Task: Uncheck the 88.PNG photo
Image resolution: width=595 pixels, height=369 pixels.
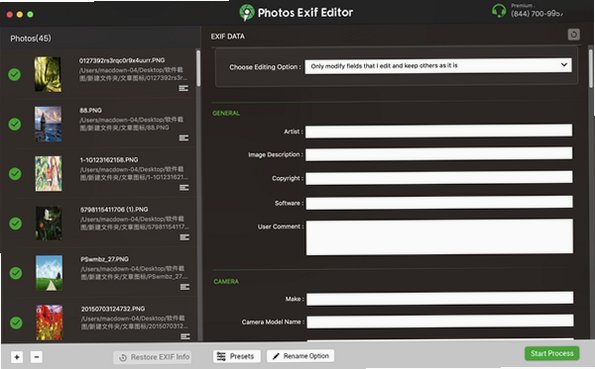Action: tap(15, 124)
